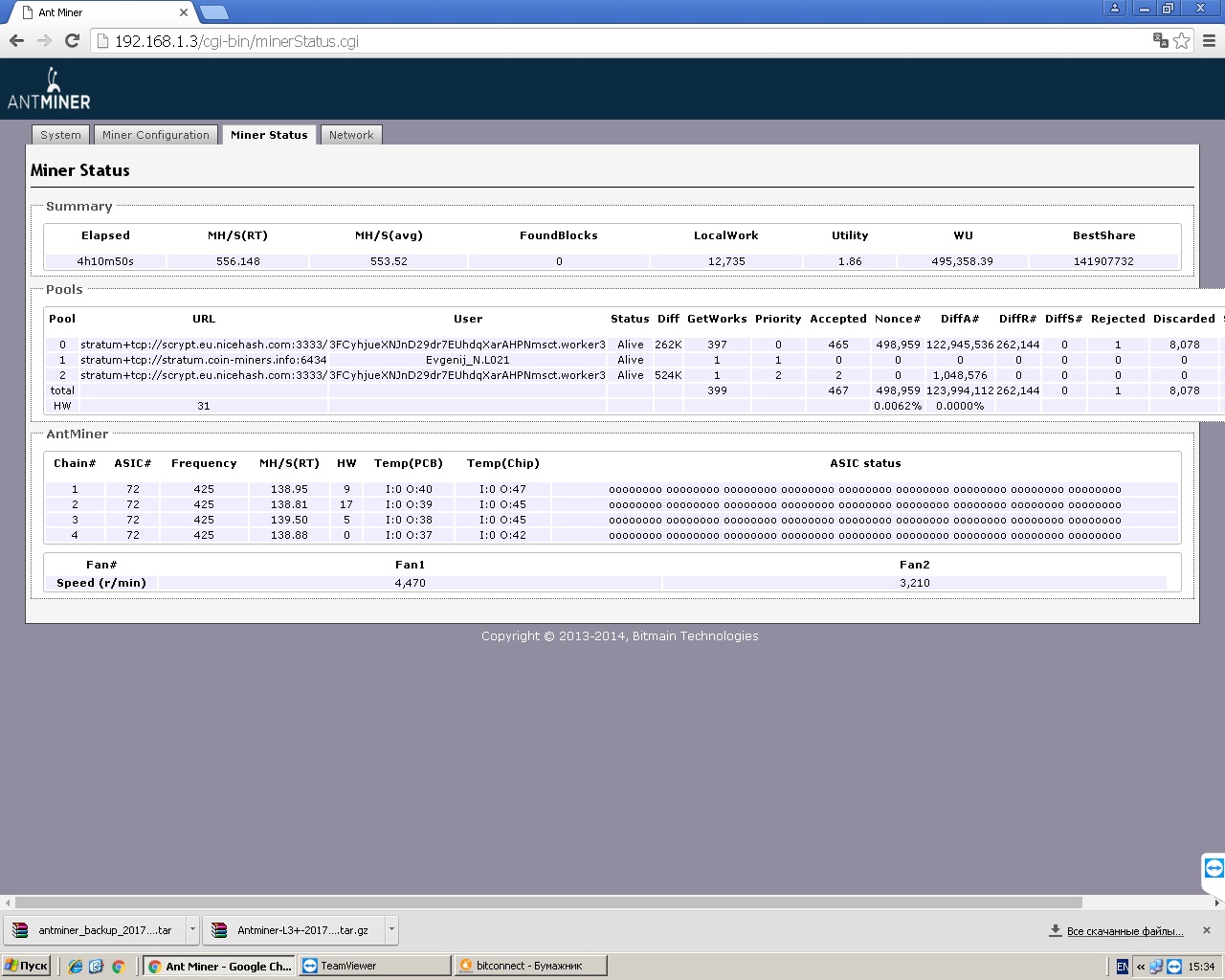The height and width of the screenshot is (980, 1225).
Task: Expand hidden tray icons chevron
Action: [x=1141, y=967]
